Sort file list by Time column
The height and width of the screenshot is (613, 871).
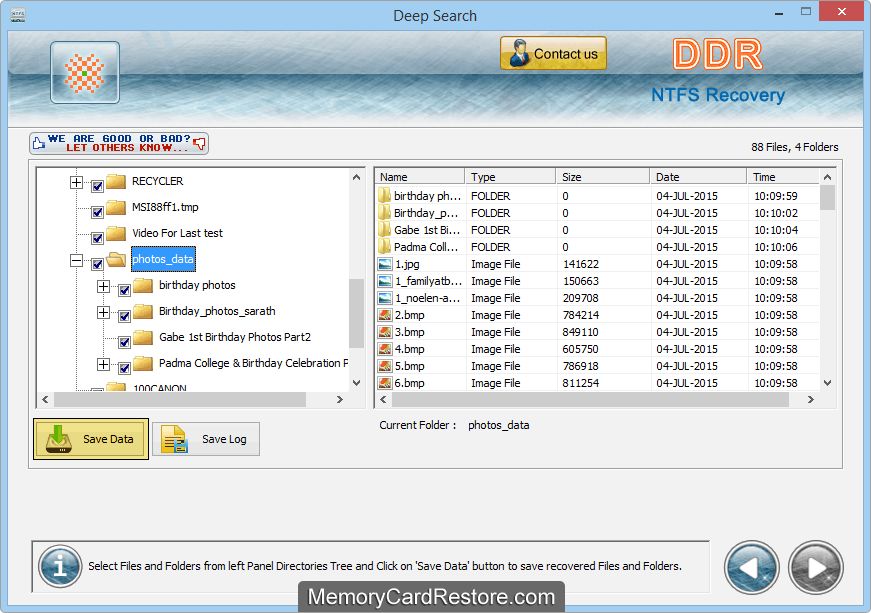coord(783,177)
